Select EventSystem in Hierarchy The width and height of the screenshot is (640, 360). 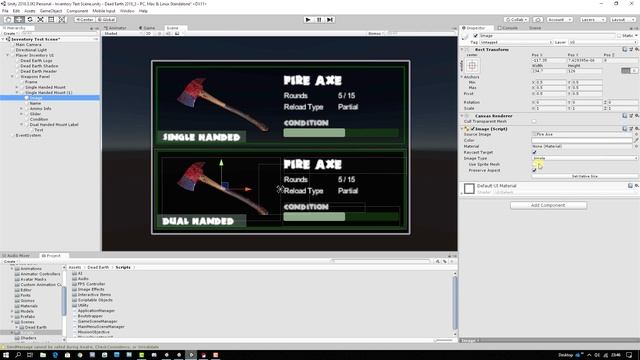pyautogui.click(x=28, y=135)
